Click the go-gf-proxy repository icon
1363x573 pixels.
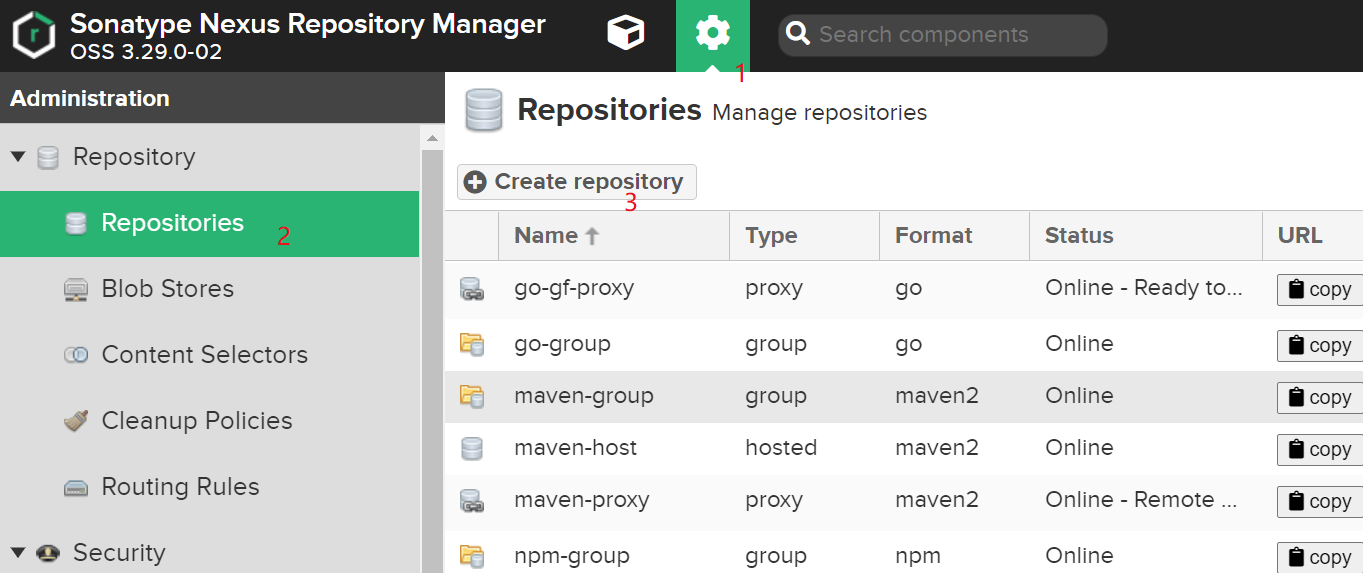pos(471,289)
